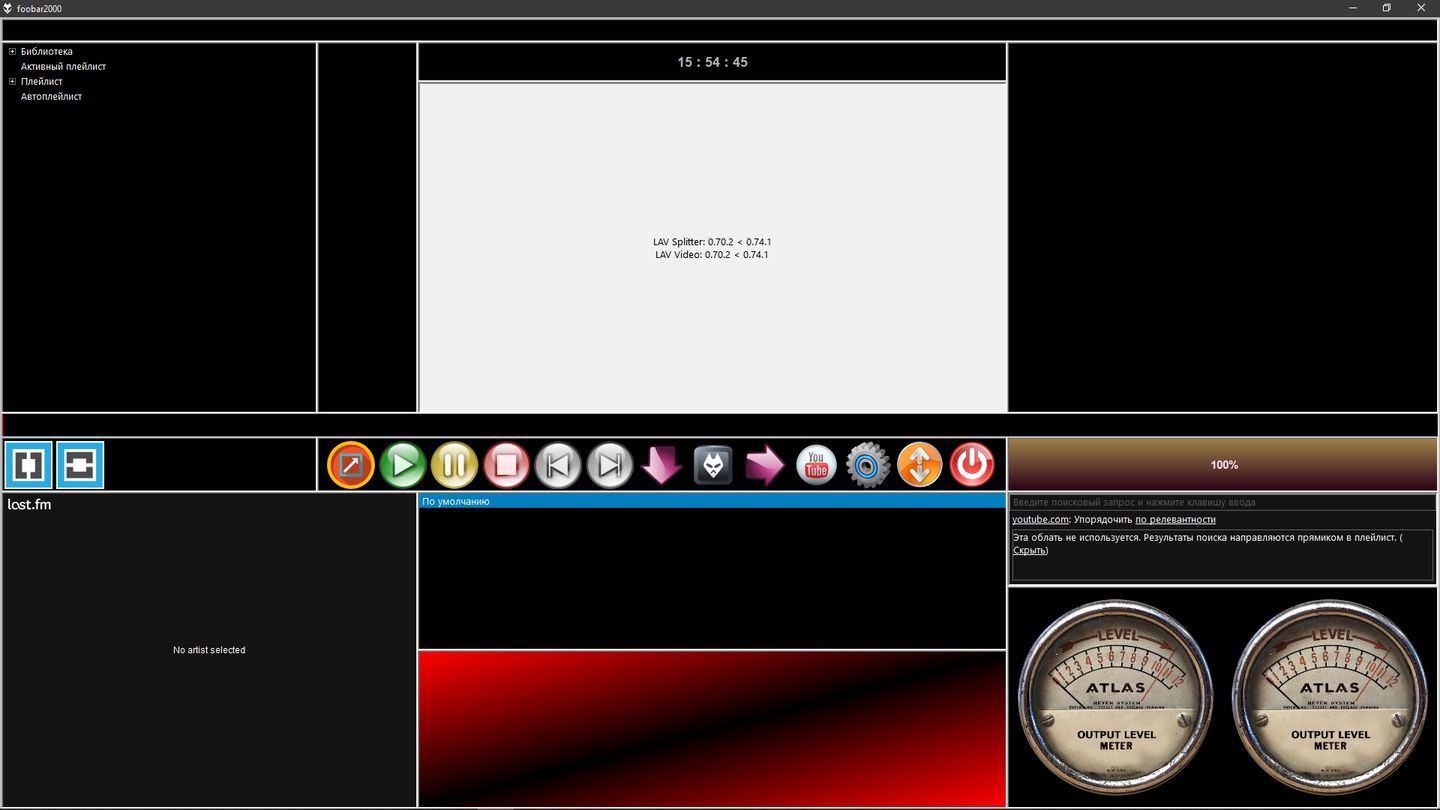Skip to the next track
1440x810 pixels.
(610, 465)
